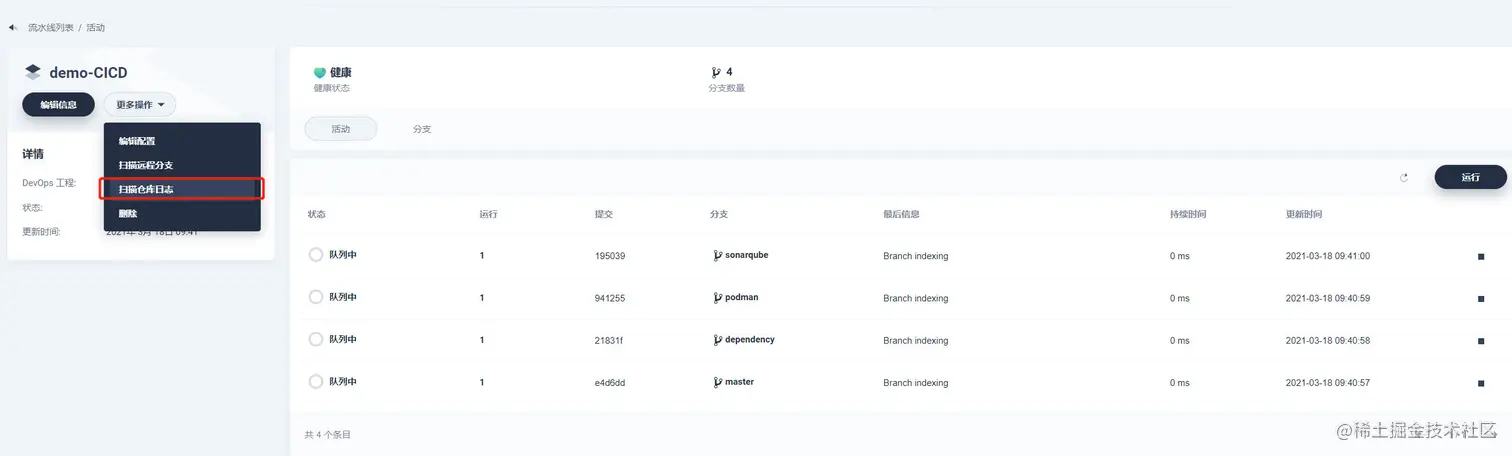
Task: Click timestamp 2021-03-18 09:40:57
Action: (x=1328, y=382)
